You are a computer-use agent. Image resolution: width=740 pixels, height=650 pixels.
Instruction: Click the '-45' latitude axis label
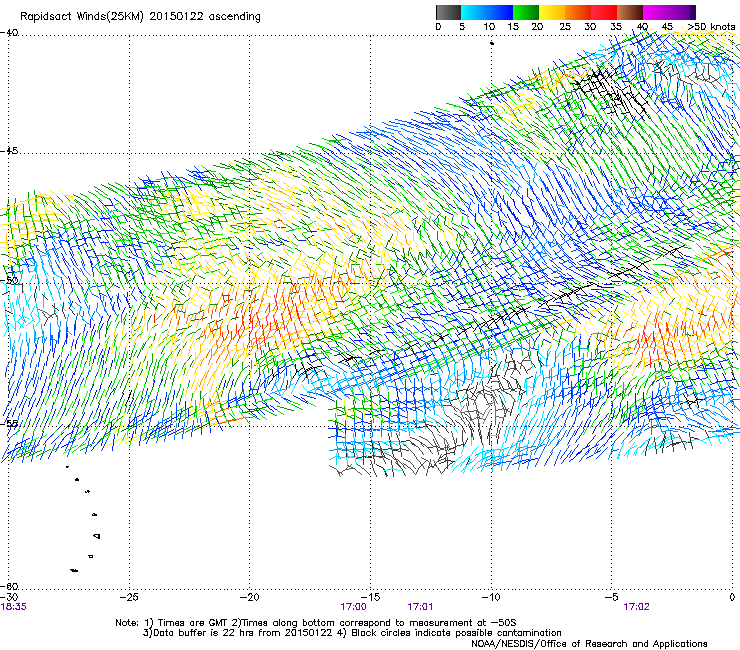click(9, 151)
